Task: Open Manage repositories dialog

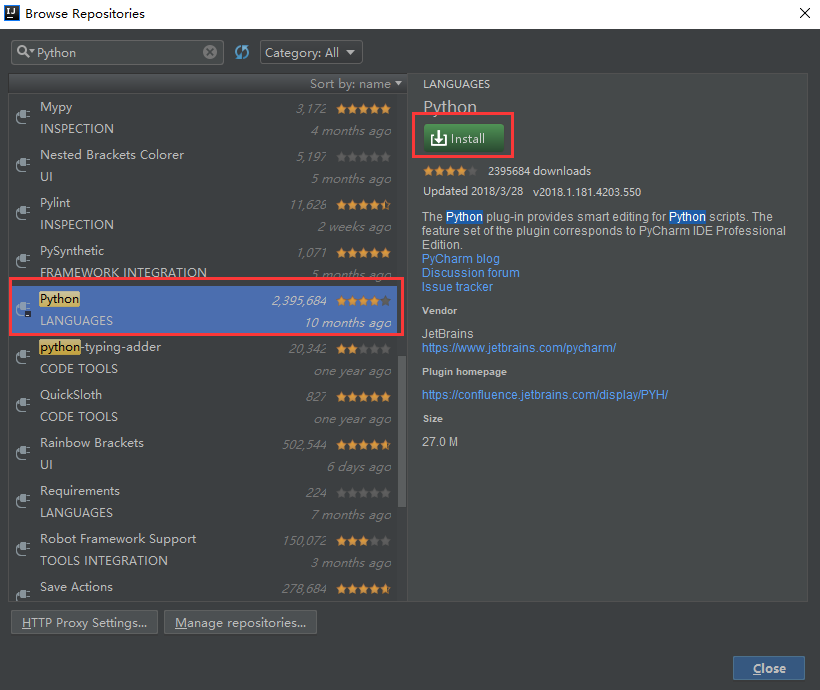Action: pos(240,622)
